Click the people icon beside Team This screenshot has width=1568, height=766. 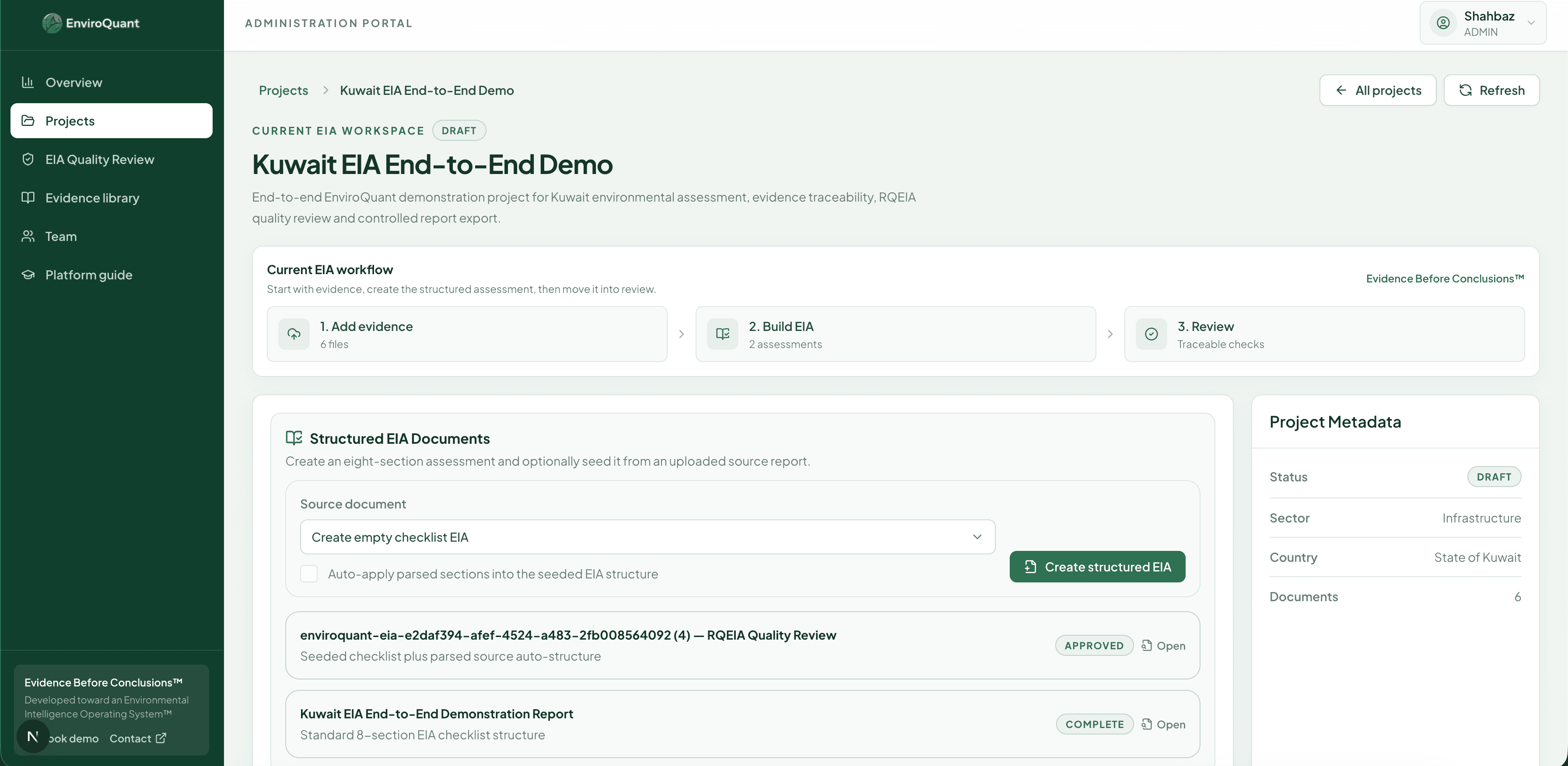tap(28, 236)
